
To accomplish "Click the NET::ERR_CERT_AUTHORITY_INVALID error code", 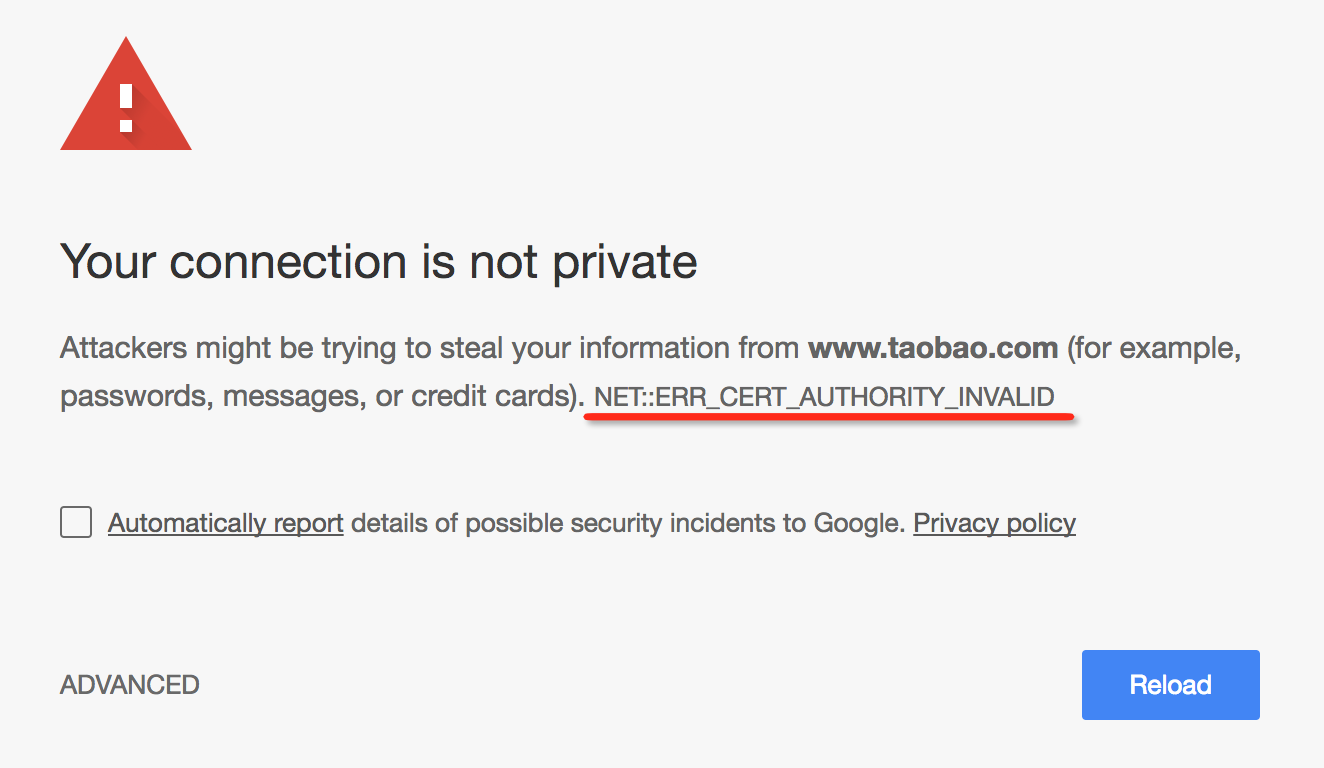I will tap(824, 397).
